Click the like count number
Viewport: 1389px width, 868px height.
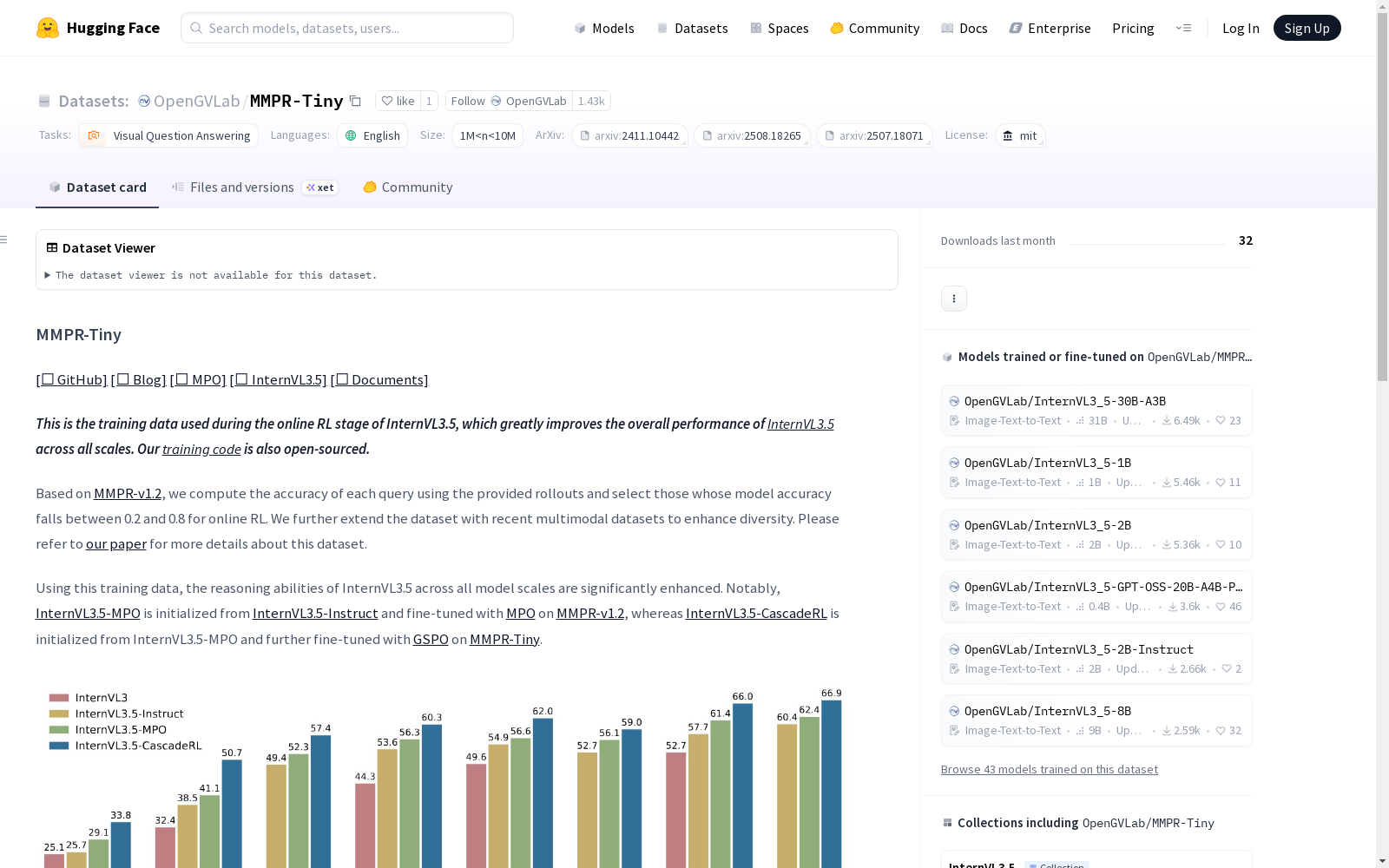point(429,101)
